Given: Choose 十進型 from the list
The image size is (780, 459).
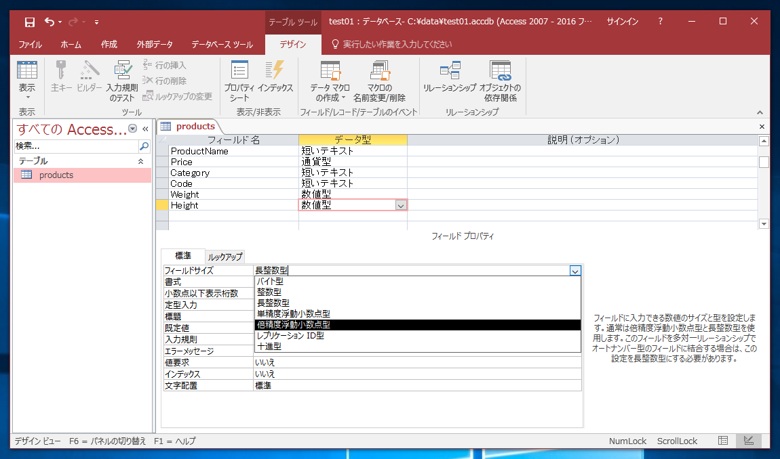Looking at the screenshot, I should 417,347.
